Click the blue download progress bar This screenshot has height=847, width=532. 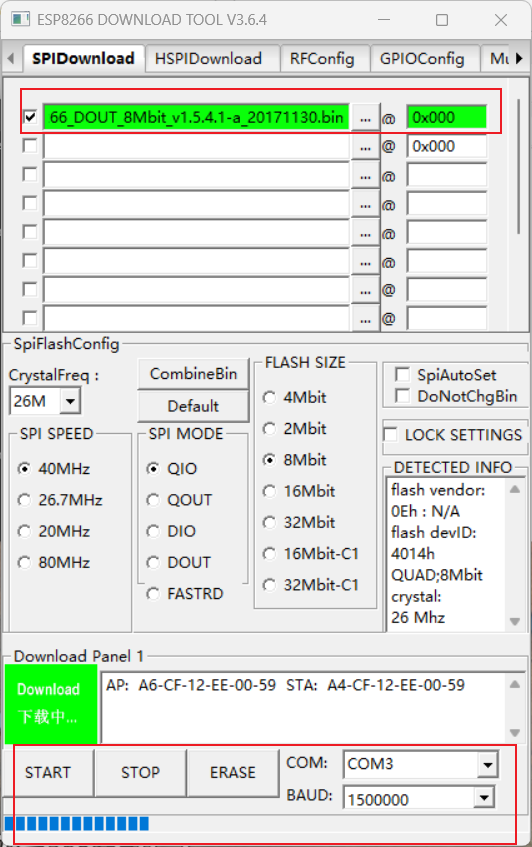pos(77,823)
